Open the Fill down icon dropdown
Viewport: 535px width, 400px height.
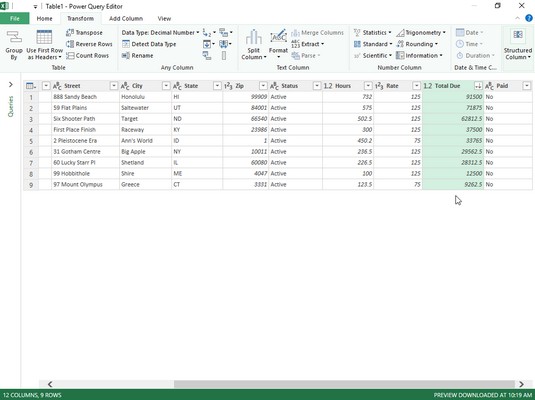click(209, 44)
